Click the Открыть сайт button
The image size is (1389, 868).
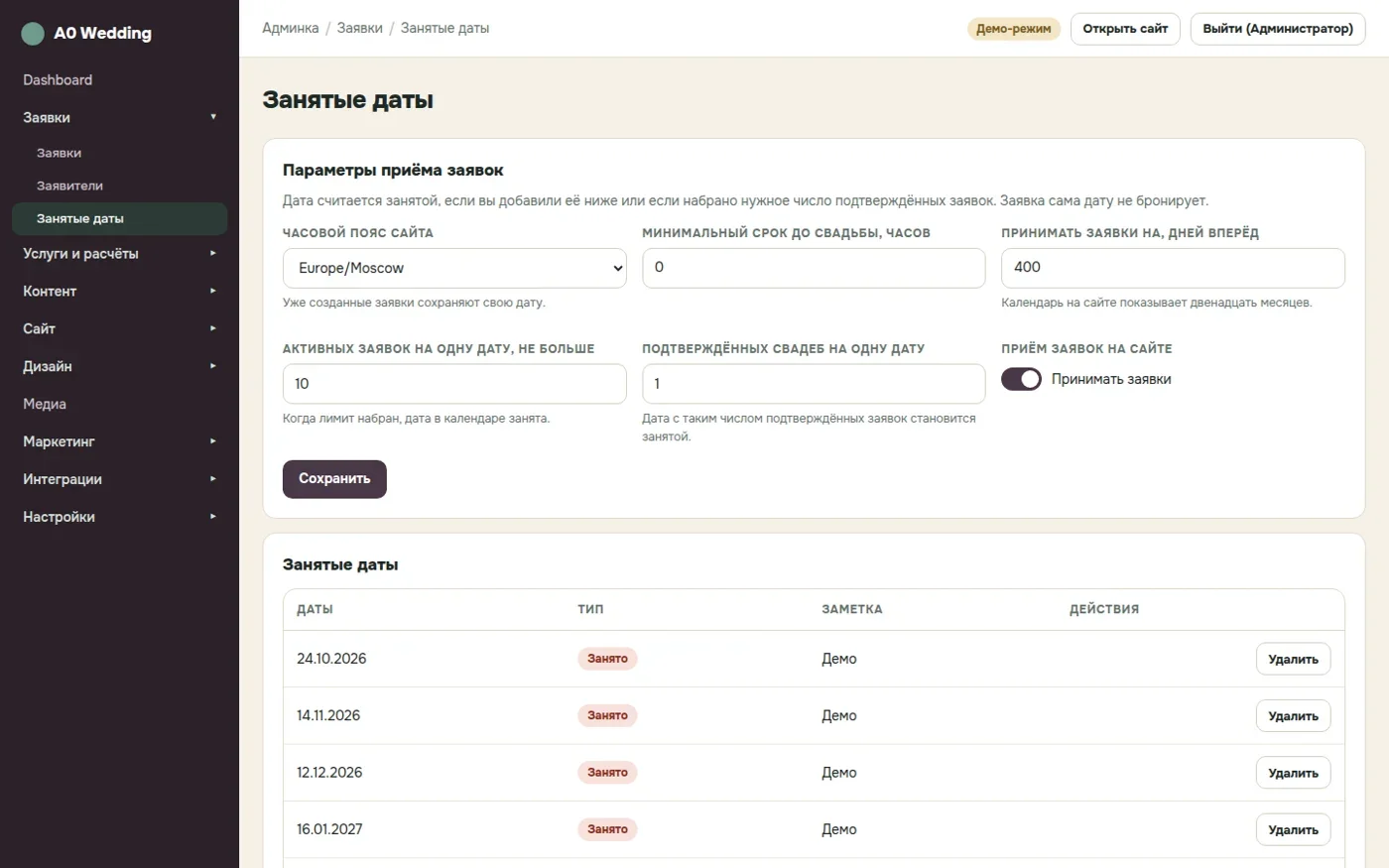1125,29
